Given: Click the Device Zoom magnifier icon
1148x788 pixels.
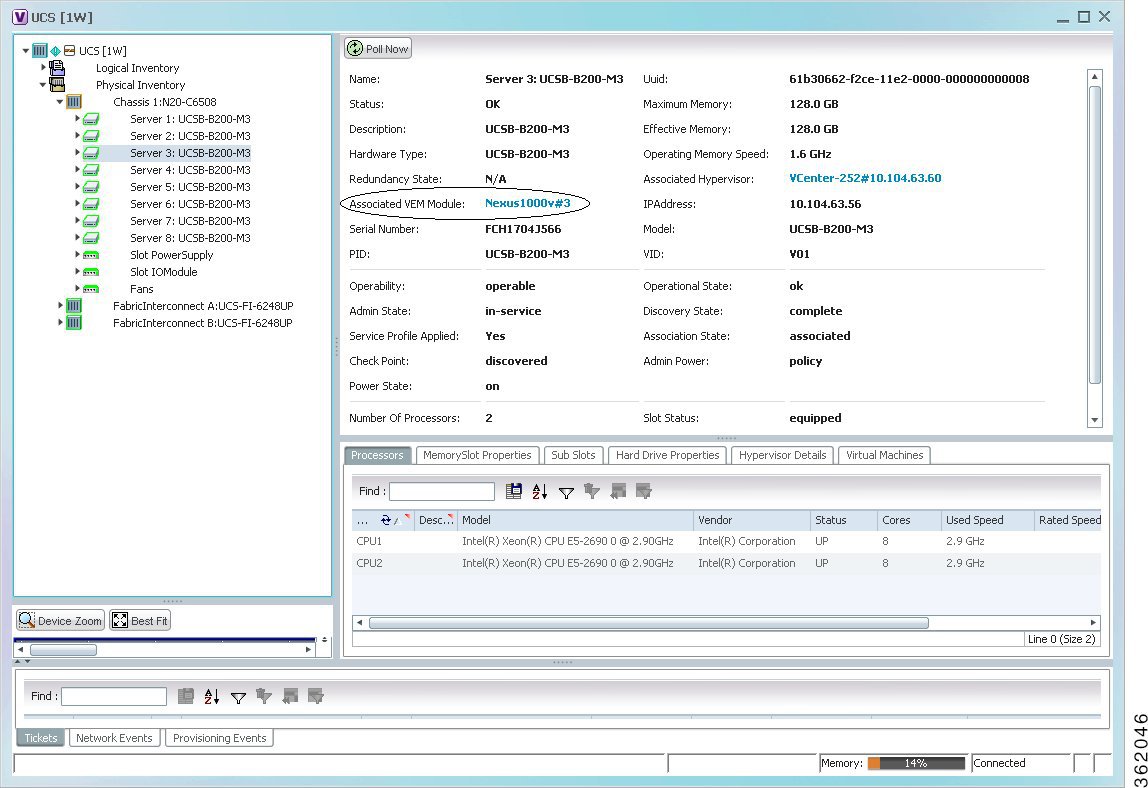Looking at the screenshot, I should point(26,620).
